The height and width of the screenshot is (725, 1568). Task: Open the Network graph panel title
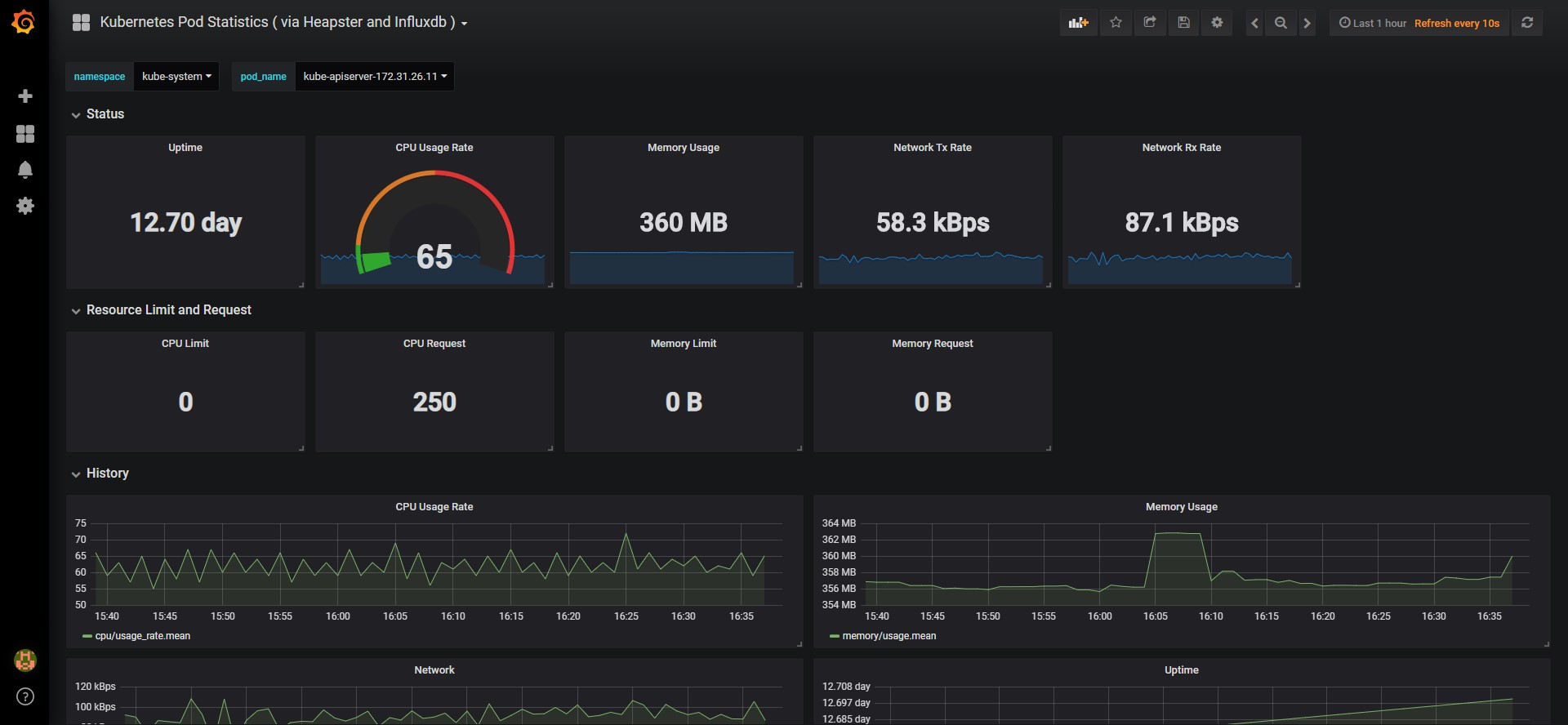(434, 670)
